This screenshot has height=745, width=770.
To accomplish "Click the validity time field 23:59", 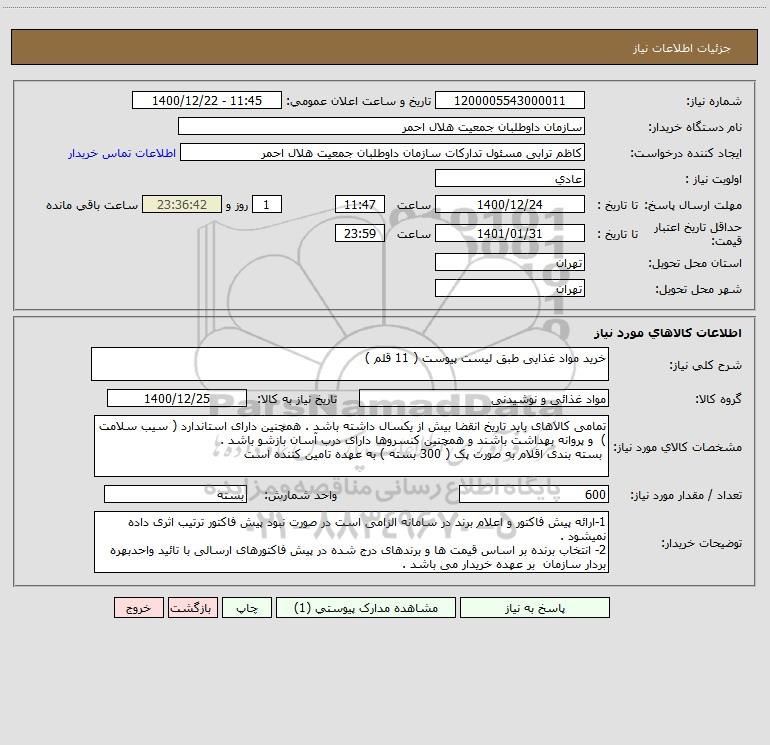I will click(x=359, y=233).
